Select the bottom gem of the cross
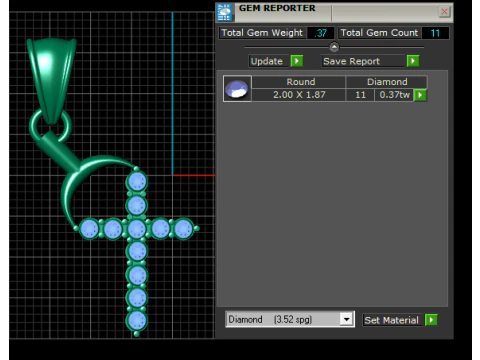480x360 pixels. pos(137,321)
